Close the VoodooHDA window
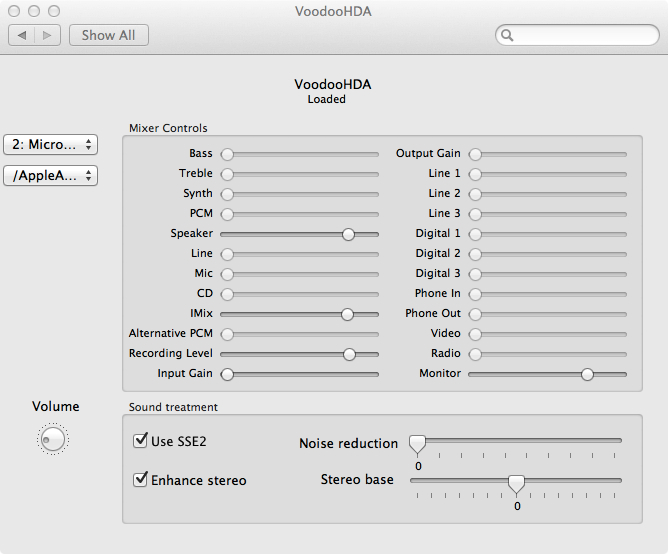 [x=14, y=11]
